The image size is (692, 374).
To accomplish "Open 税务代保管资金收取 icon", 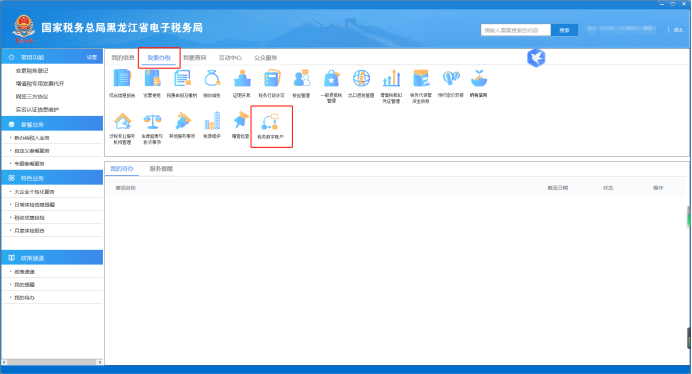I will [421, 79].
